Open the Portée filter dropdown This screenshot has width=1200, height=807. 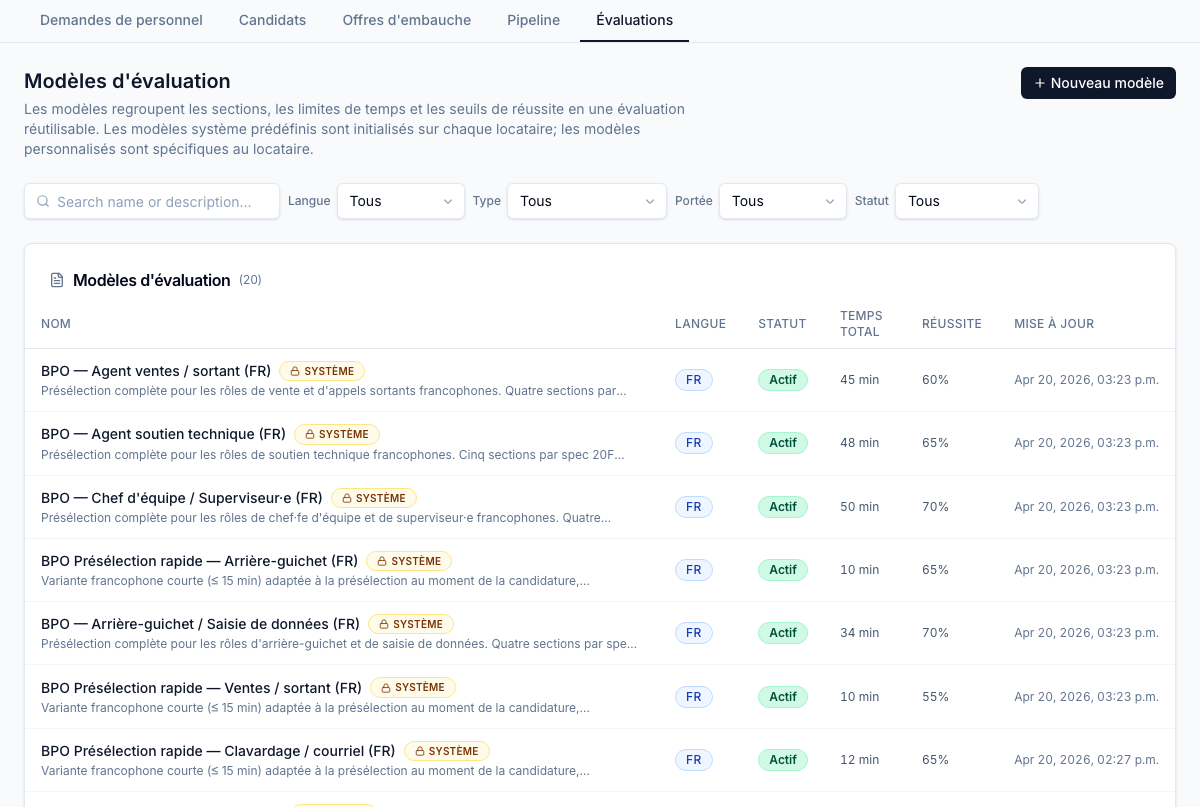point(783,201)
